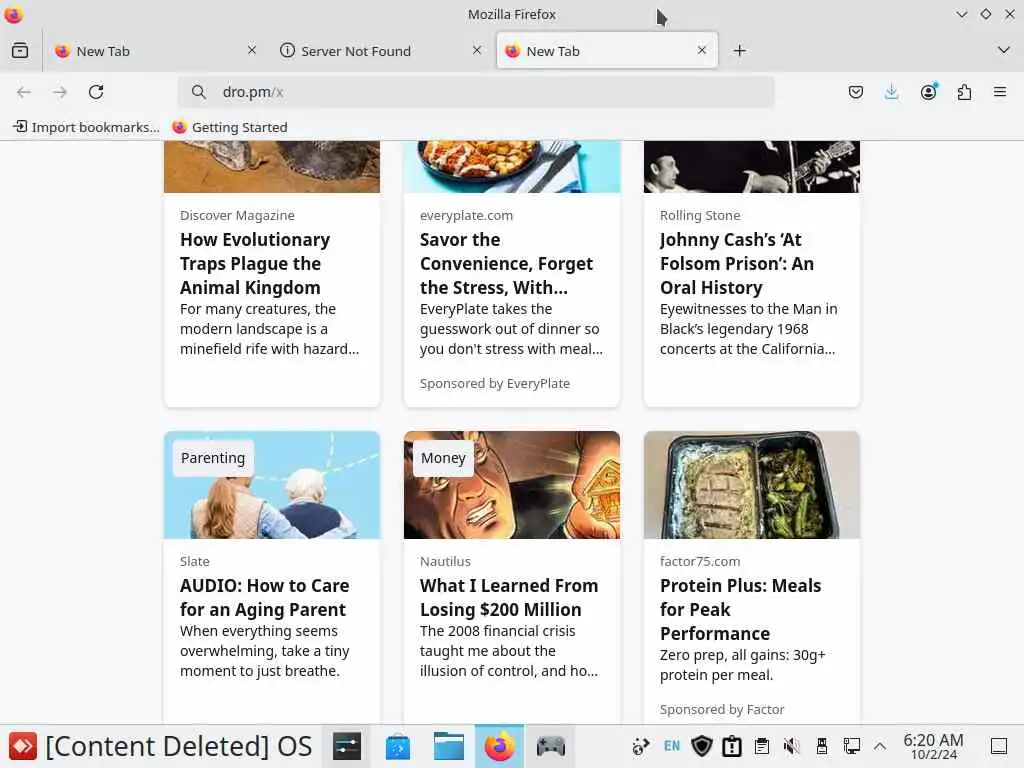Launch Discover software store from taskbar
This screenshot has height=768, width=1024.
click(398, 746)
